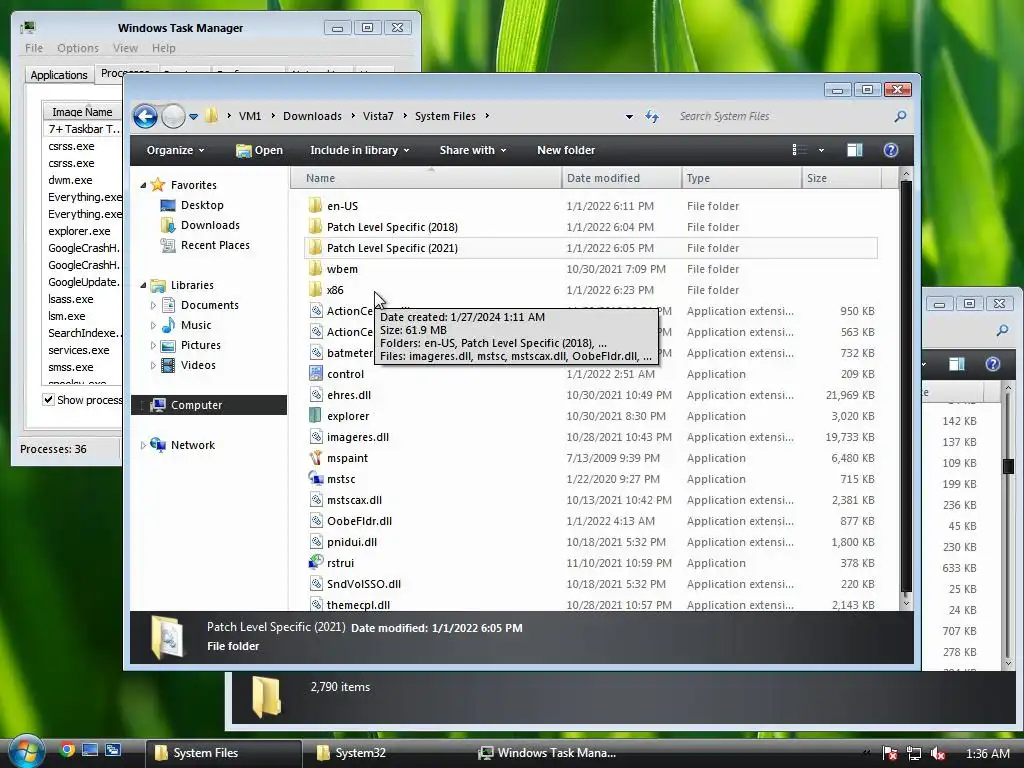
Task: Click the Downloads breadcrumb in address bar
Action: tap(312, 116)
